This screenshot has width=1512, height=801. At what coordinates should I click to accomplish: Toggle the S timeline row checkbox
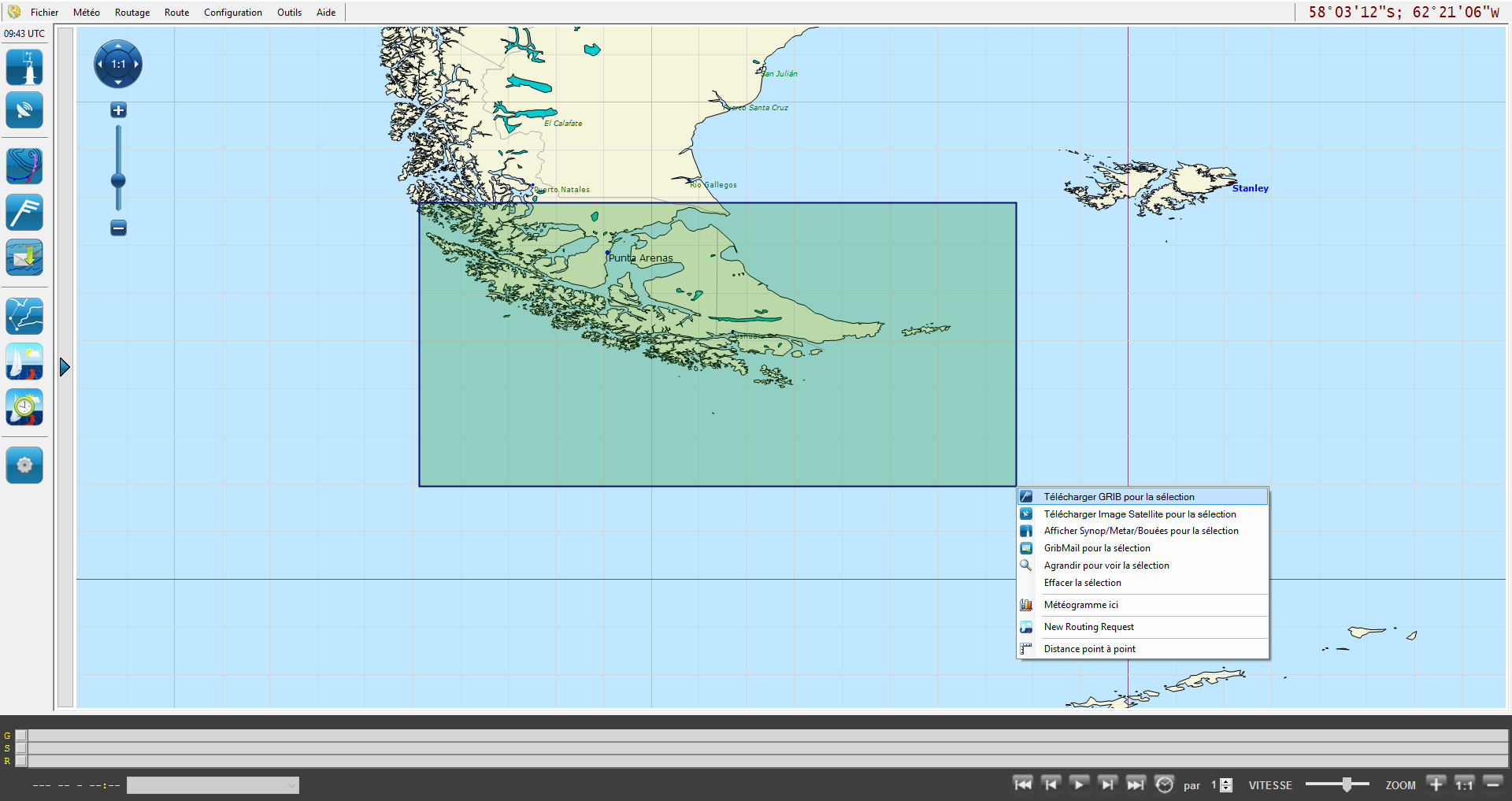pyautogui.click(x=21, y=748)
